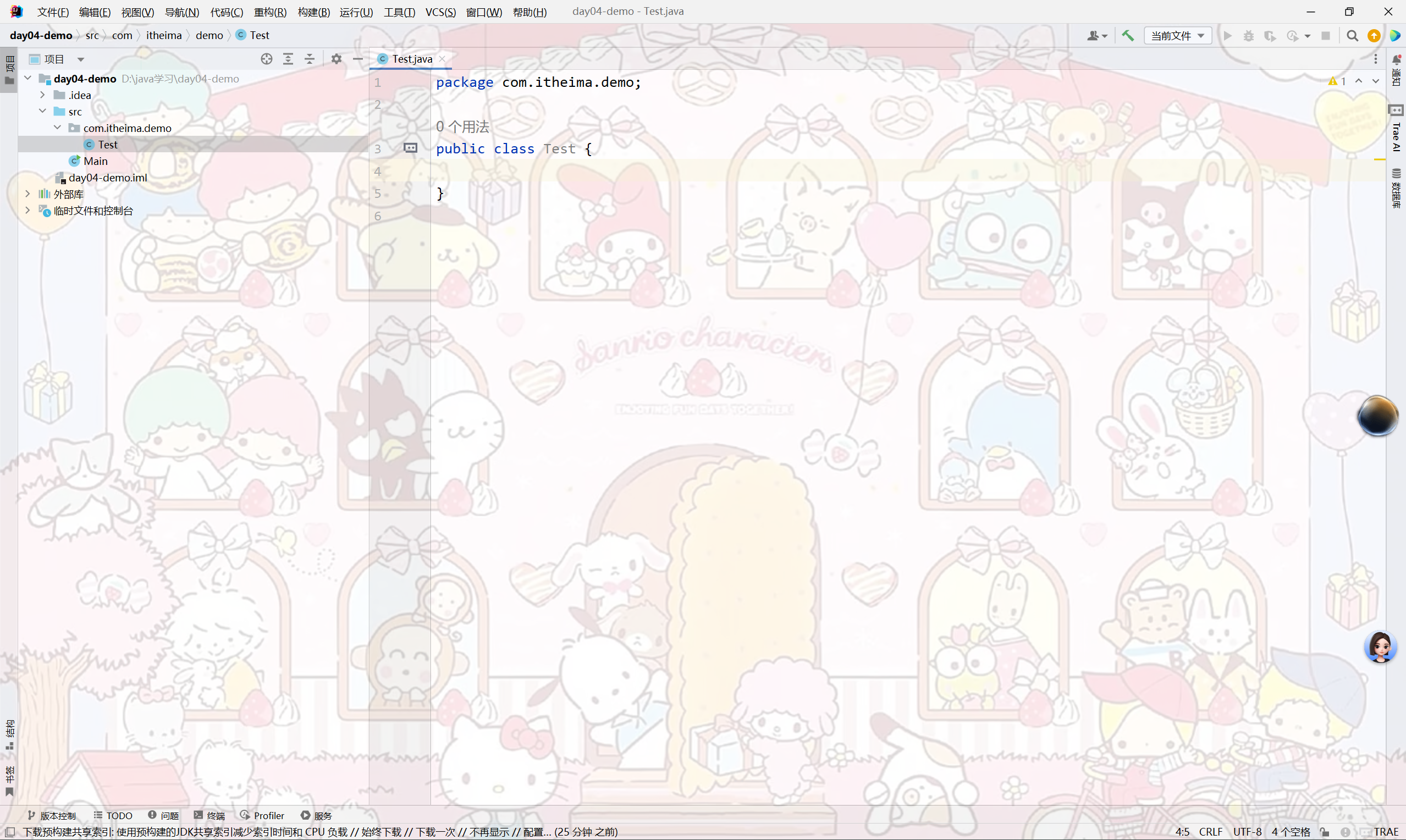
Task: Click the yellow warning indicator in editor
Action: coord(1337,81)
